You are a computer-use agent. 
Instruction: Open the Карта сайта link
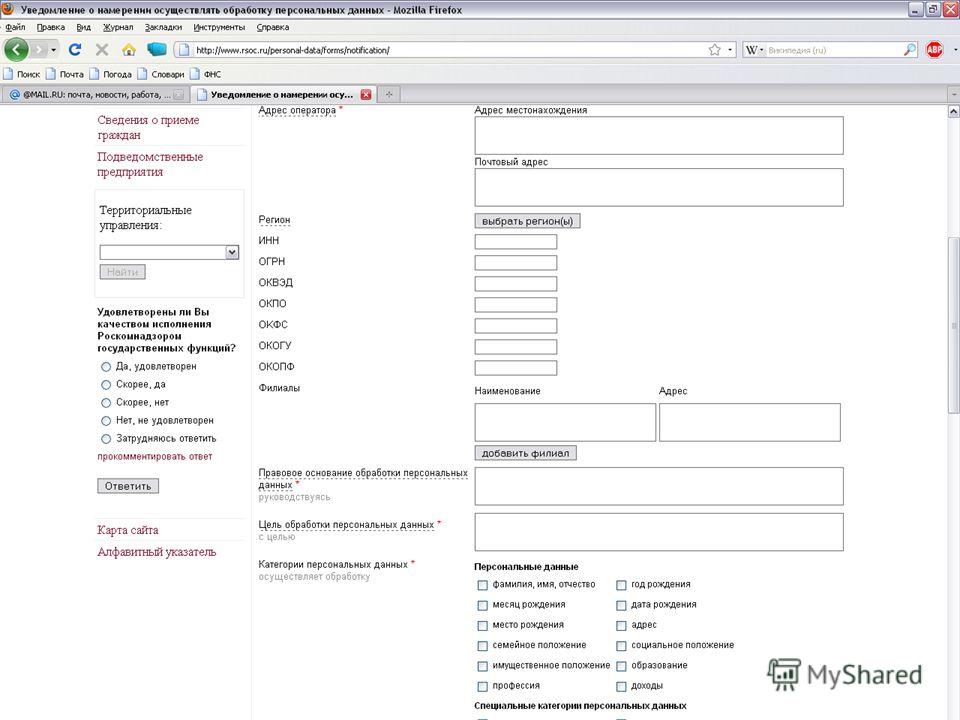[127, 530]
